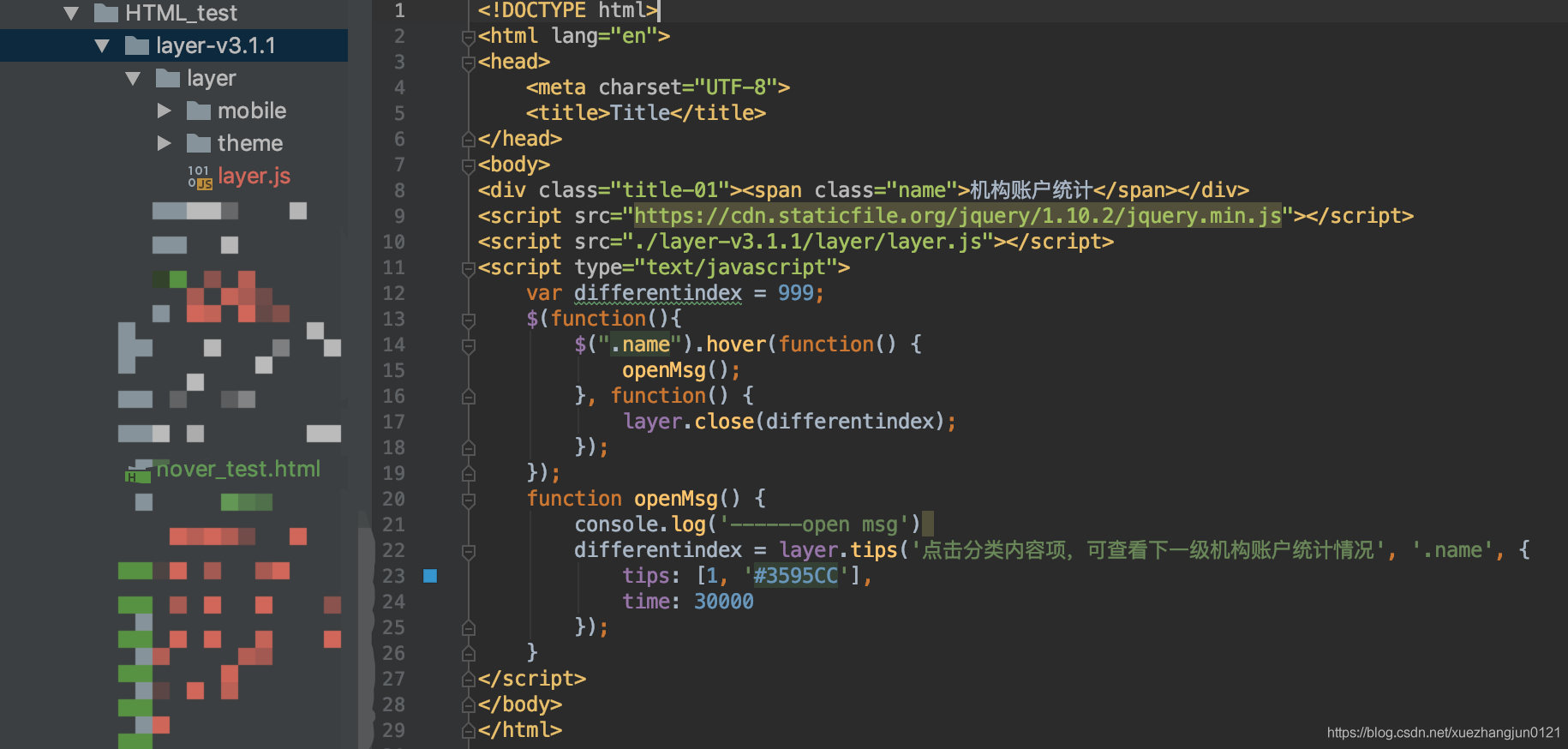This screenshot has width=1568, height=749.
Task: Fold the body tag on line 7
Action: [x=469, y=165]
